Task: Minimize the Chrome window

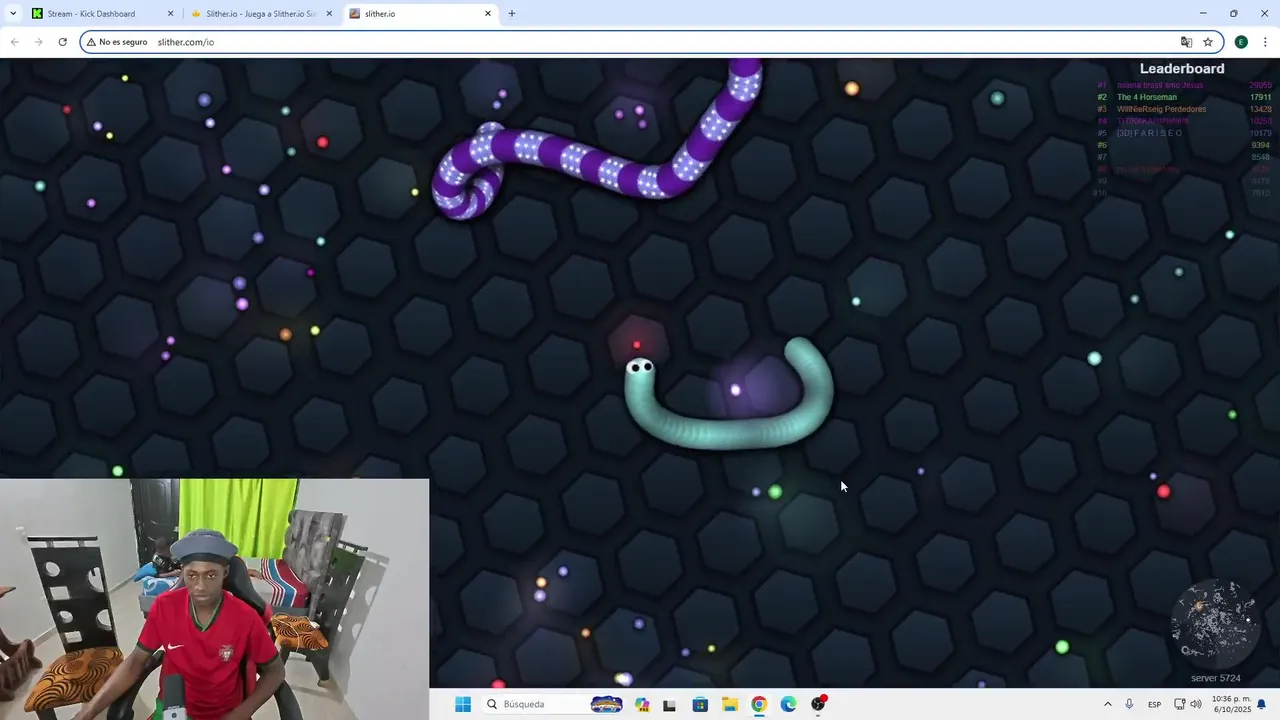Action: pos(1203,14)
